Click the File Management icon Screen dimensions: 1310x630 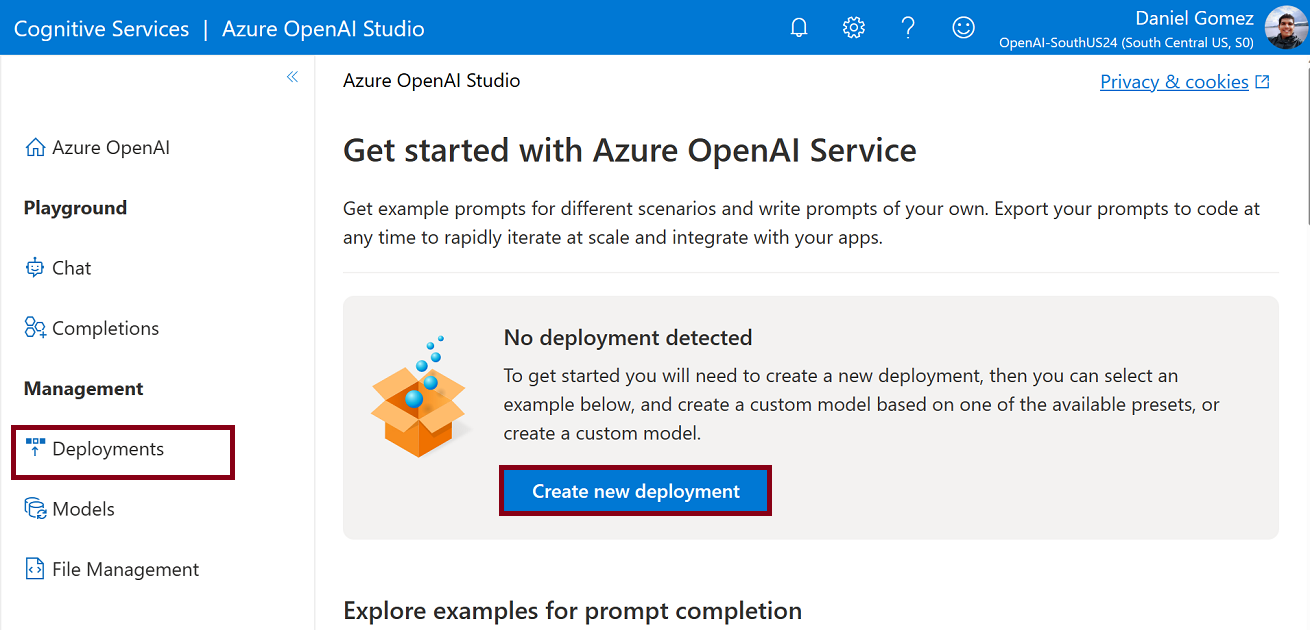tap(35, 569)
